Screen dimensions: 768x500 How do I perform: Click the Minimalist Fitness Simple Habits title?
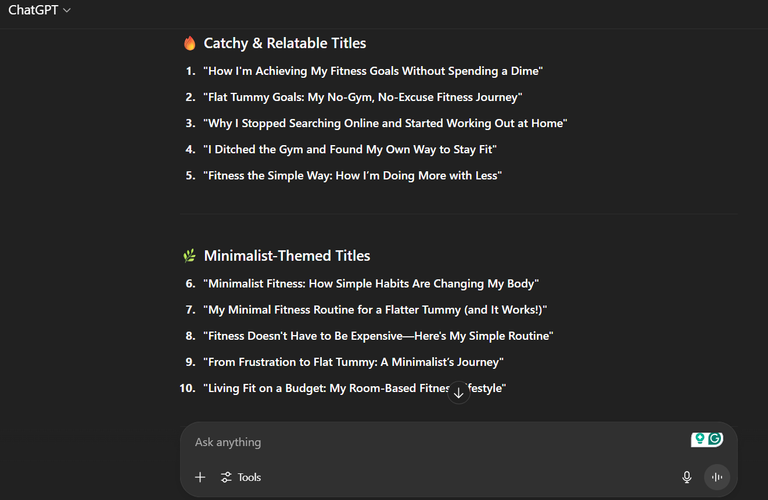click(371, 284)
